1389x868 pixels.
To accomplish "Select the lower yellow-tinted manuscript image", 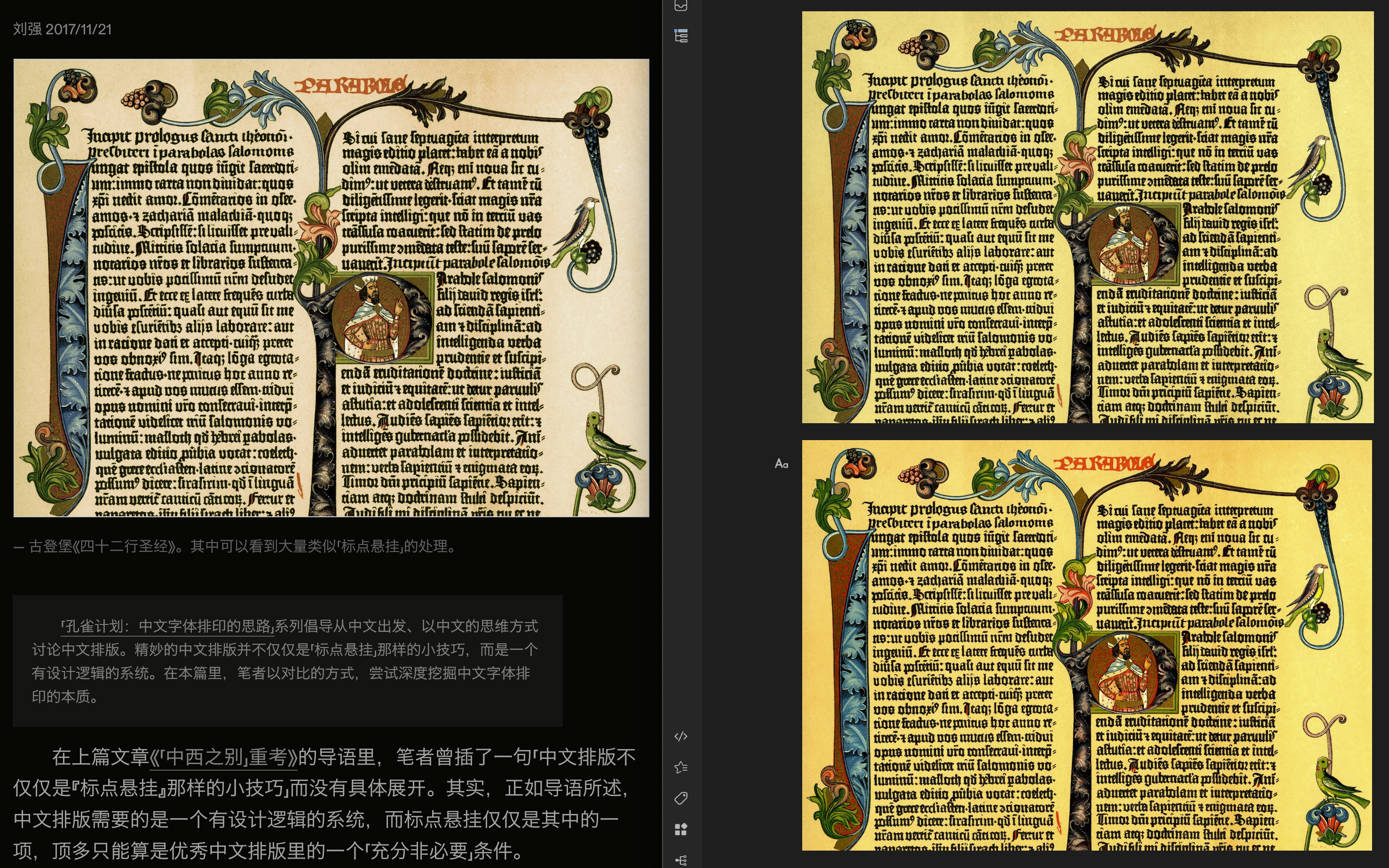I will tap(1087, 645).
